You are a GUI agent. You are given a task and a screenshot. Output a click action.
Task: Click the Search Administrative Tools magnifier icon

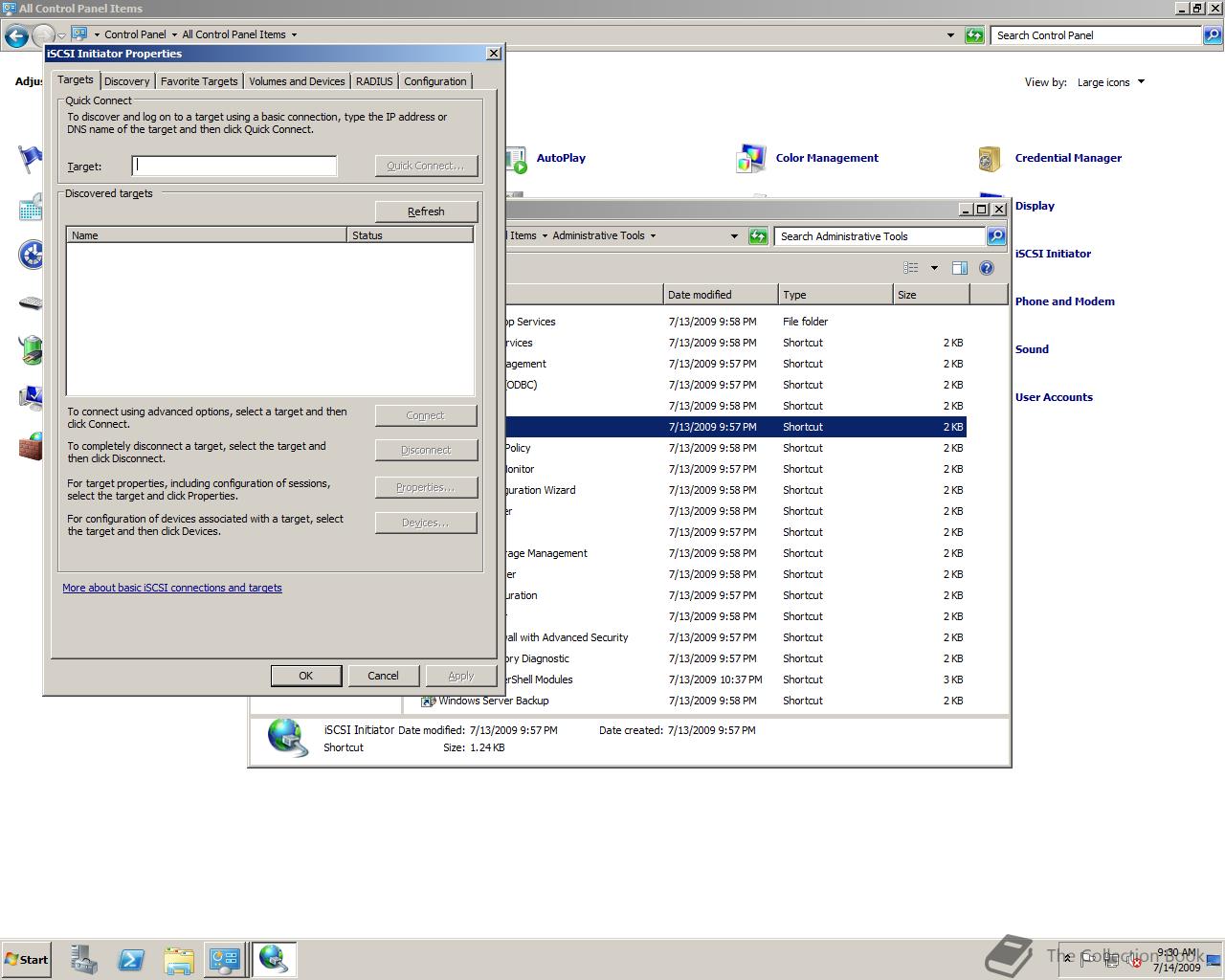996,236
